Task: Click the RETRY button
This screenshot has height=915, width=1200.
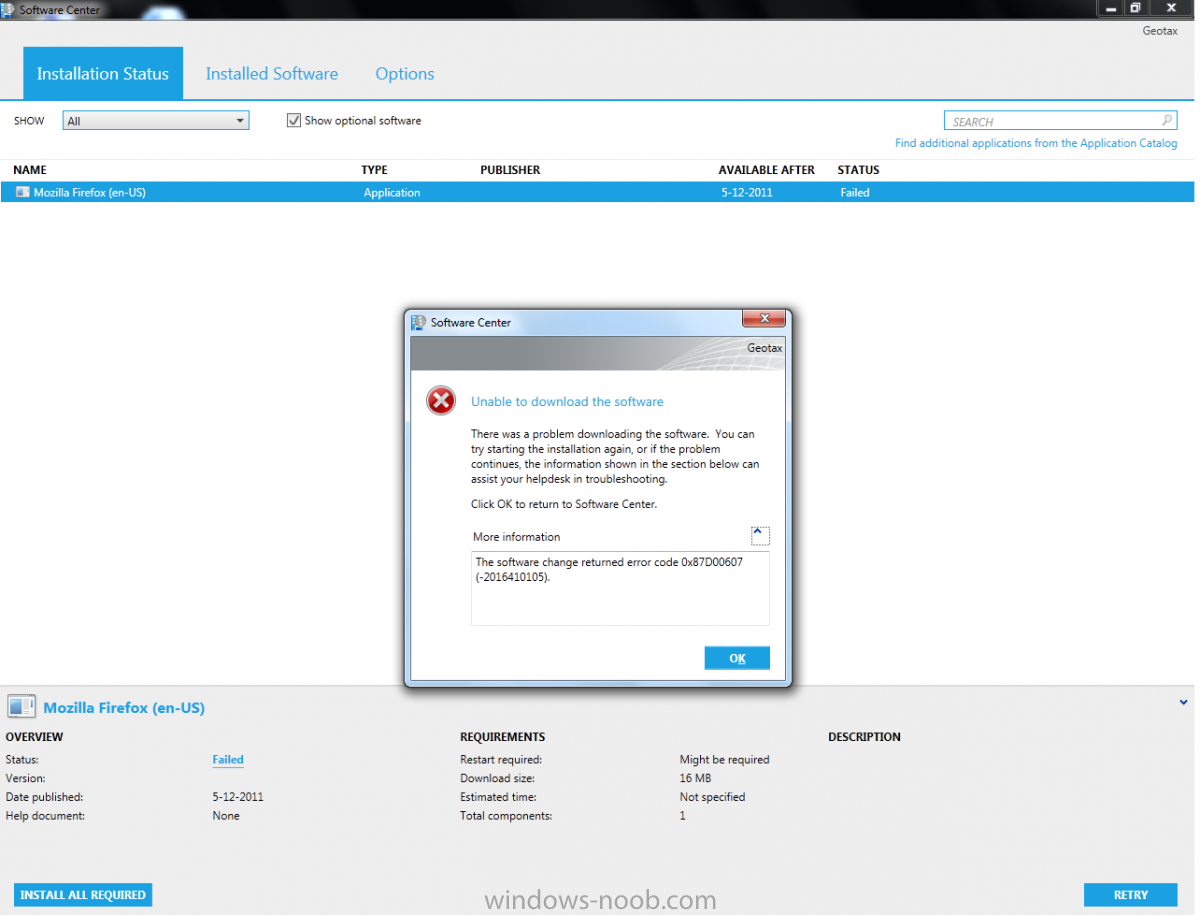Action: pyautogui.click(x=1131, y=895)
